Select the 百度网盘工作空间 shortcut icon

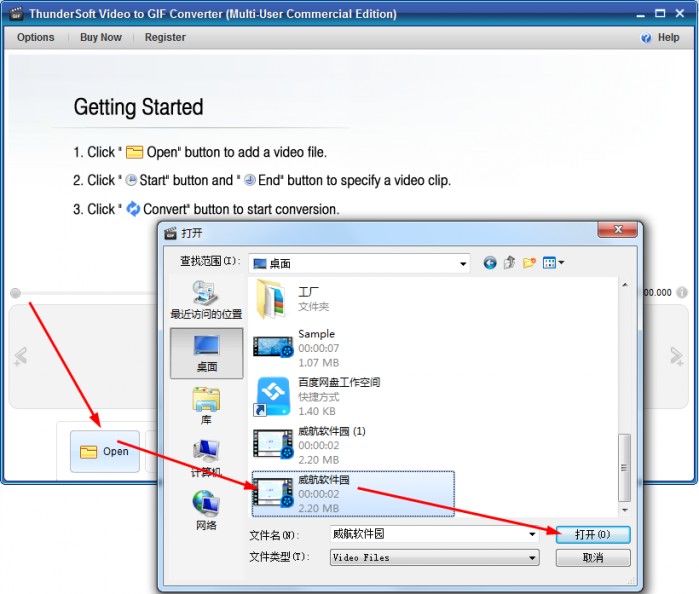(x=273, y=396)
